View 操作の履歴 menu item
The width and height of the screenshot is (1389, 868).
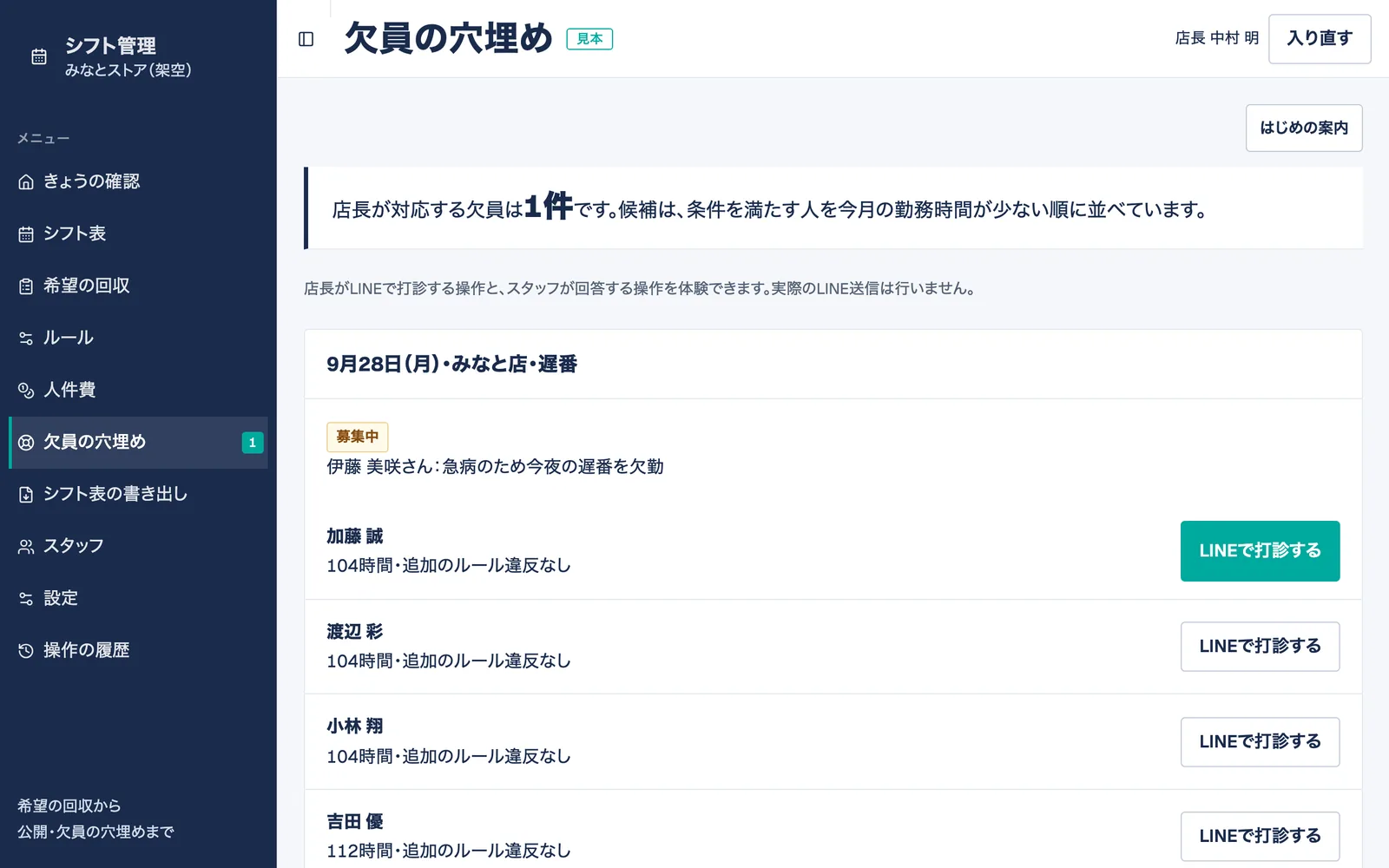[138, 650]
